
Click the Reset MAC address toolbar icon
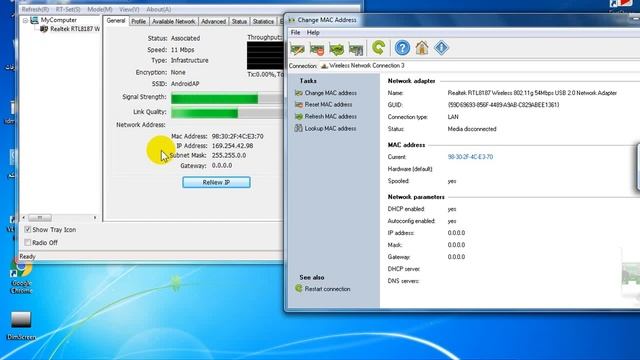click(x=317, y=49)
